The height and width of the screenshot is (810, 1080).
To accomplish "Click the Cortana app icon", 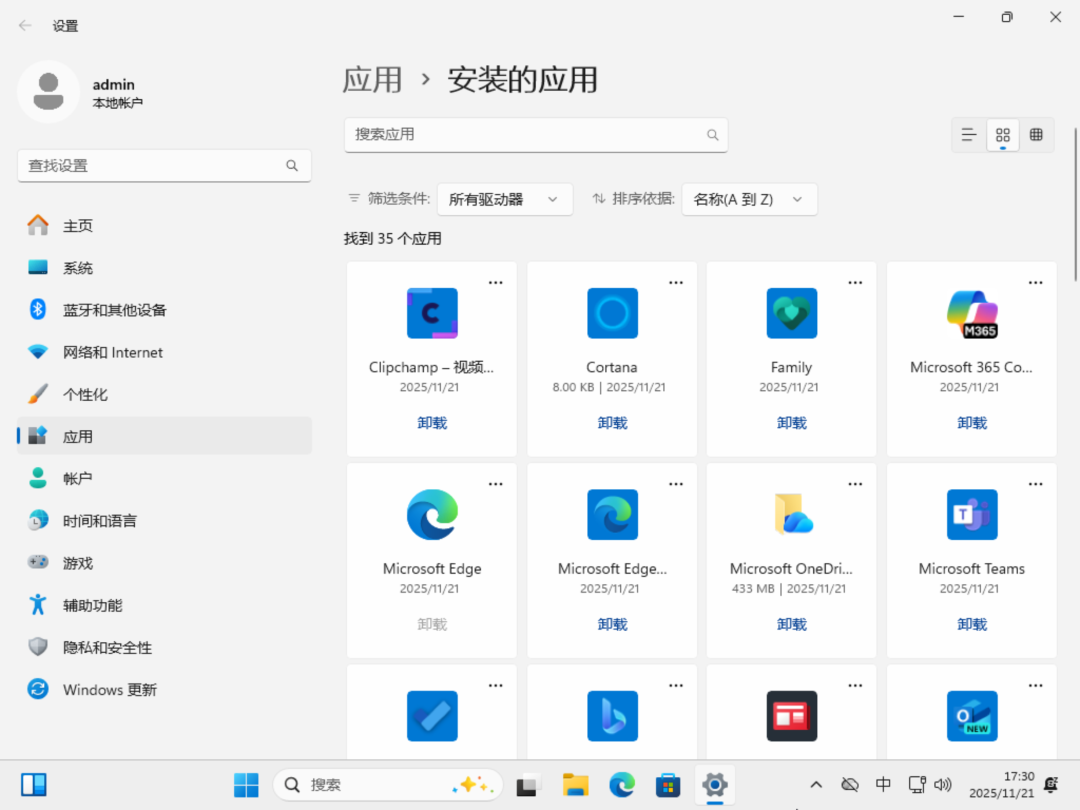I will [x=612, y=313].
